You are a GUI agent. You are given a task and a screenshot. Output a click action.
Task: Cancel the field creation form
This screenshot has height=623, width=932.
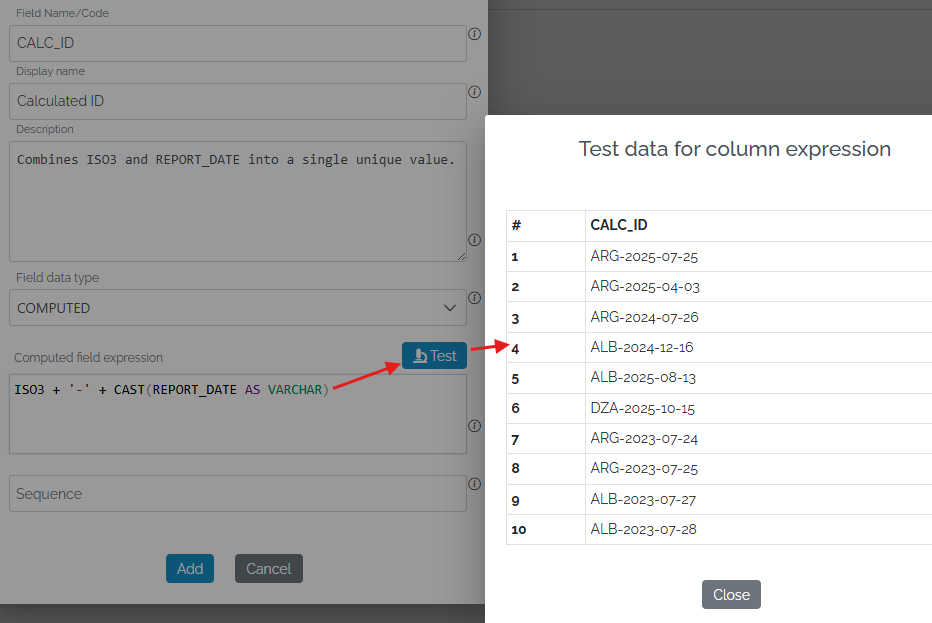pos(268,568)
